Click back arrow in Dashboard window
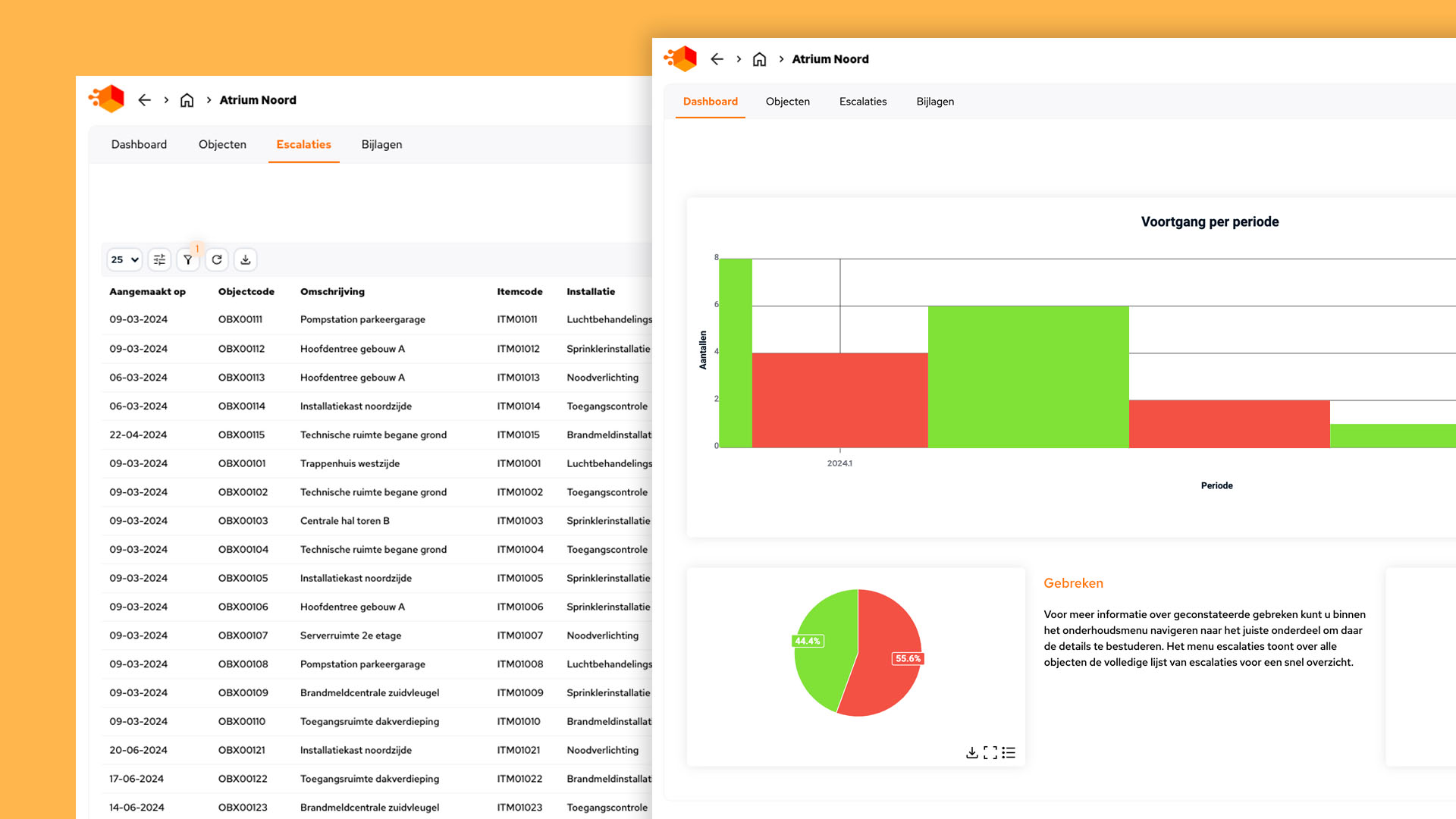Viewport: 1456px width, 819px height. coord(717,59)
